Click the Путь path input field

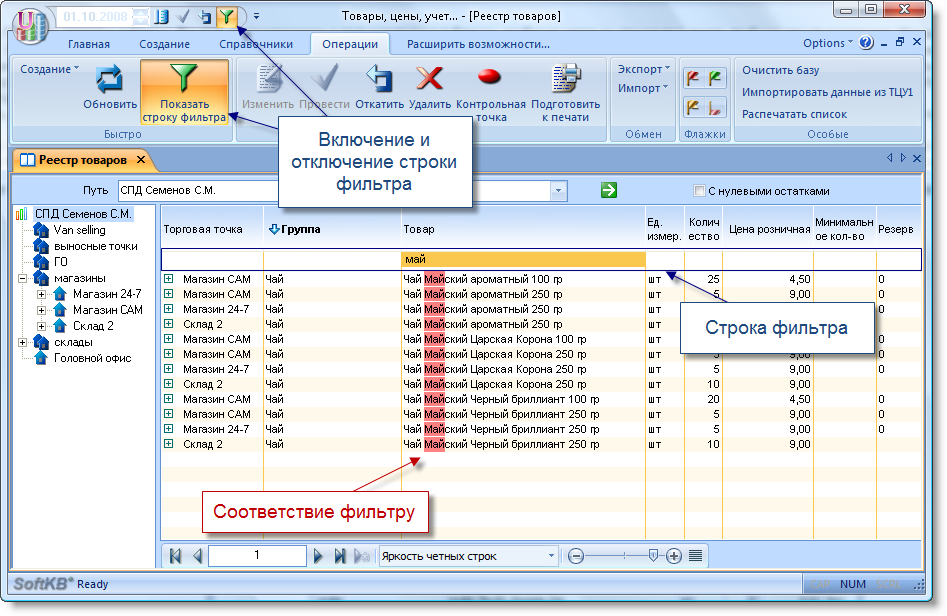click(334, 190)
